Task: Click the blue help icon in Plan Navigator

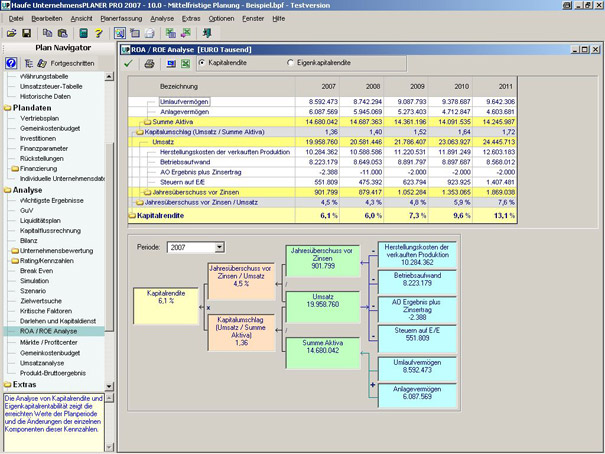Action: tap(11, 63)
